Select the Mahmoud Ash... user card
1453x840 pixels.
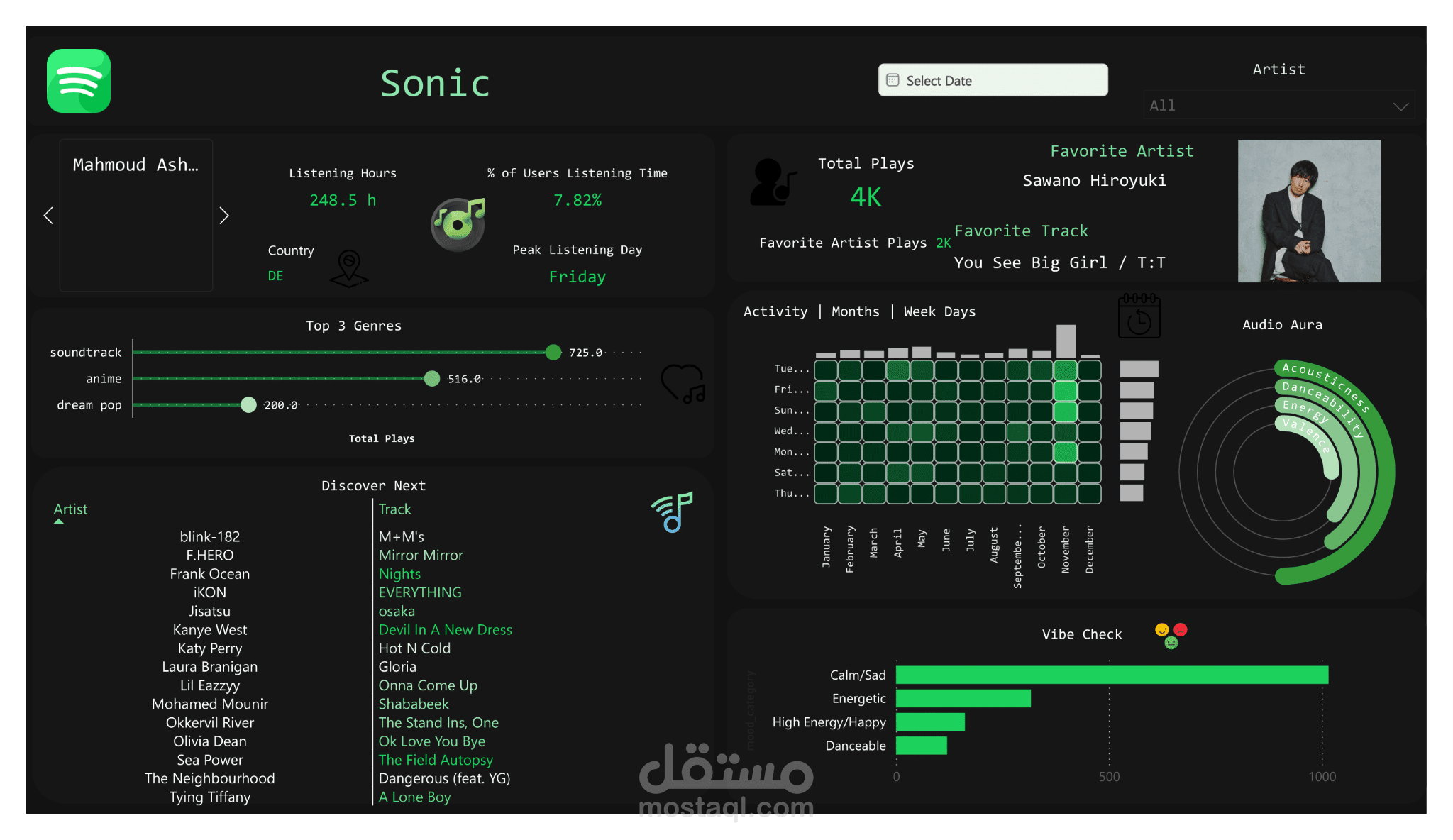136,215
